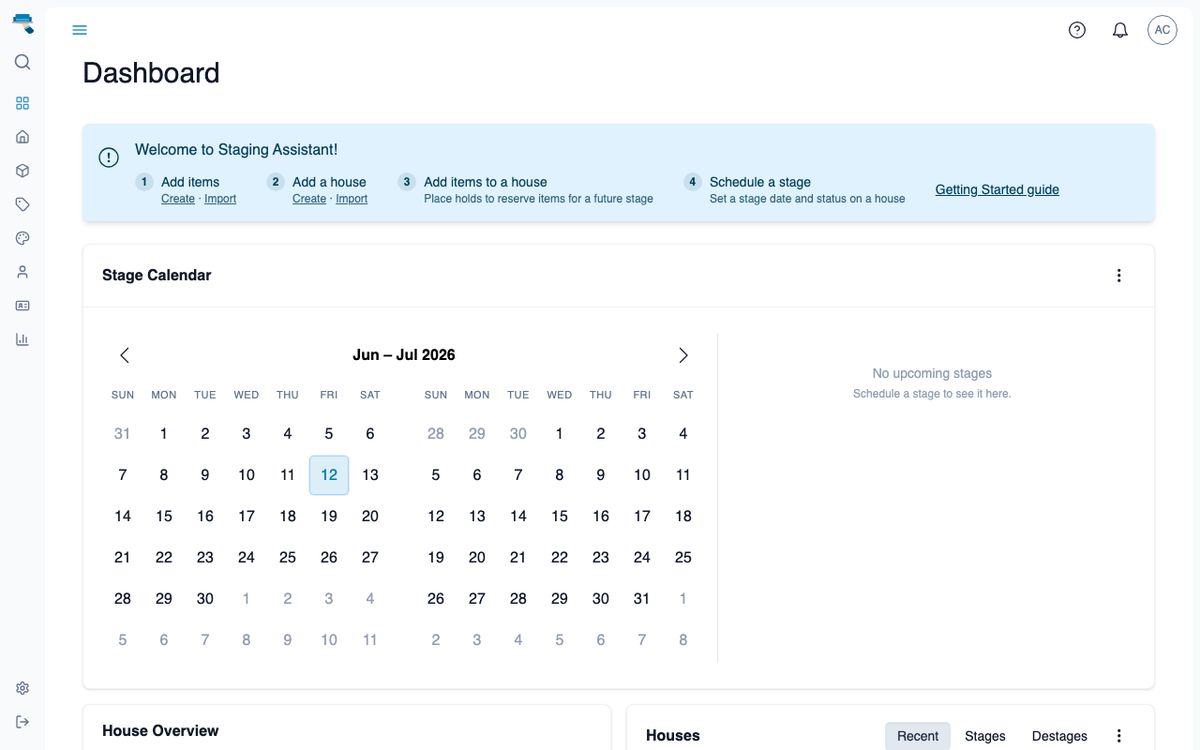Open Houses via the home icon
Viewport: 1200px width, 750px height.
[x=22, y=137]
